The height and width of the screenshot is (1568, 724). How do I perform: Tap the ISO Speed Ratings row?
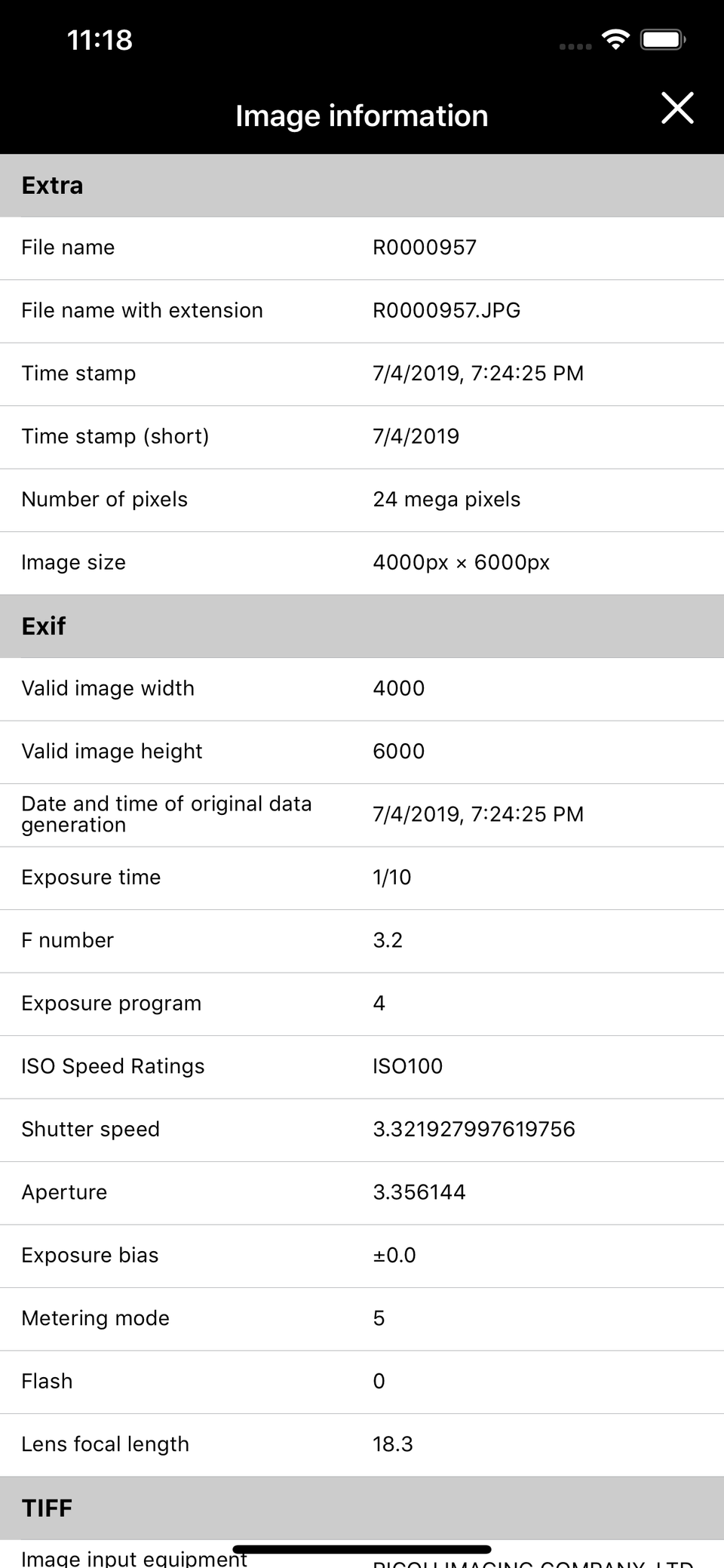pos(362,1066)
